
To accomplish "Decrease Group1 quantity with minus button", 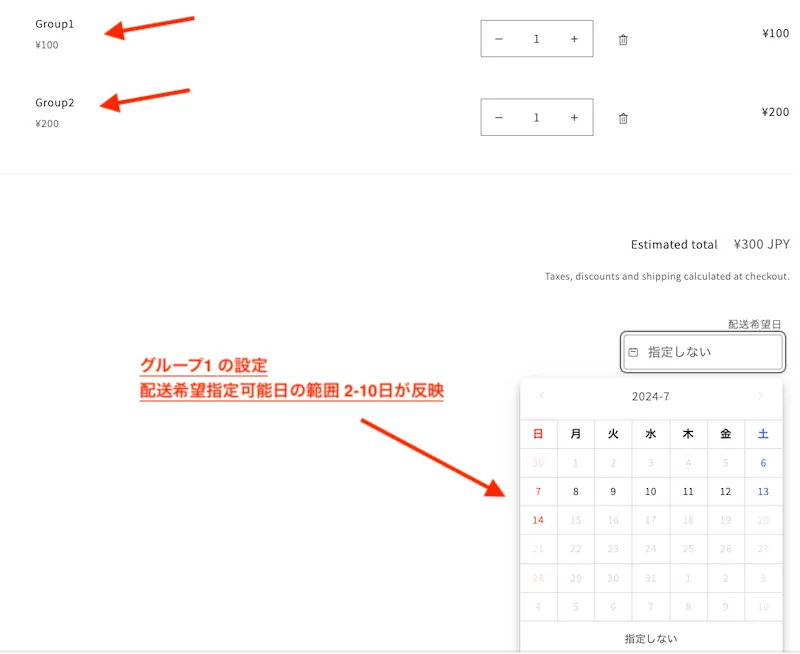I will [x=499, y=39].
